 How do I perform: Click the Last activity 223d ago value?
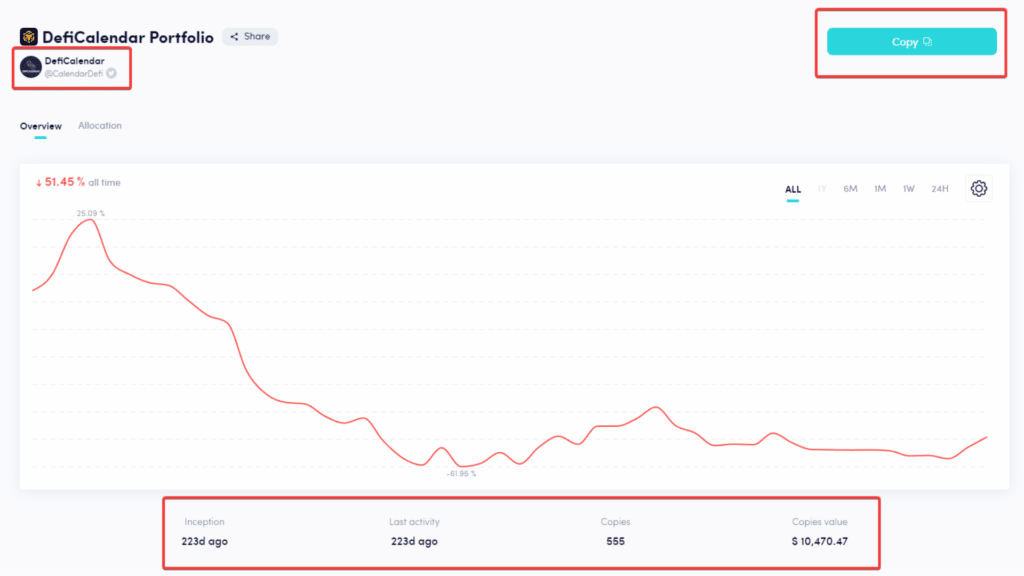click(x=414, y=541)
